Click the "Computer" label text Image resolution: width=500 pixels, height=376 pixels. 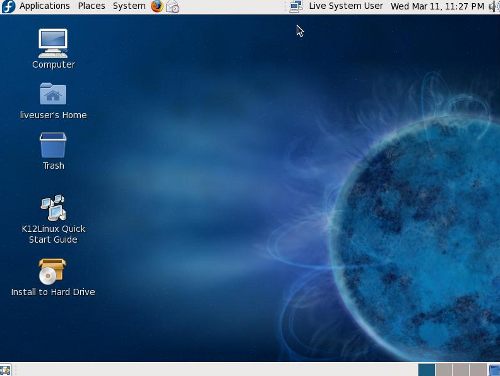[53, 64]
